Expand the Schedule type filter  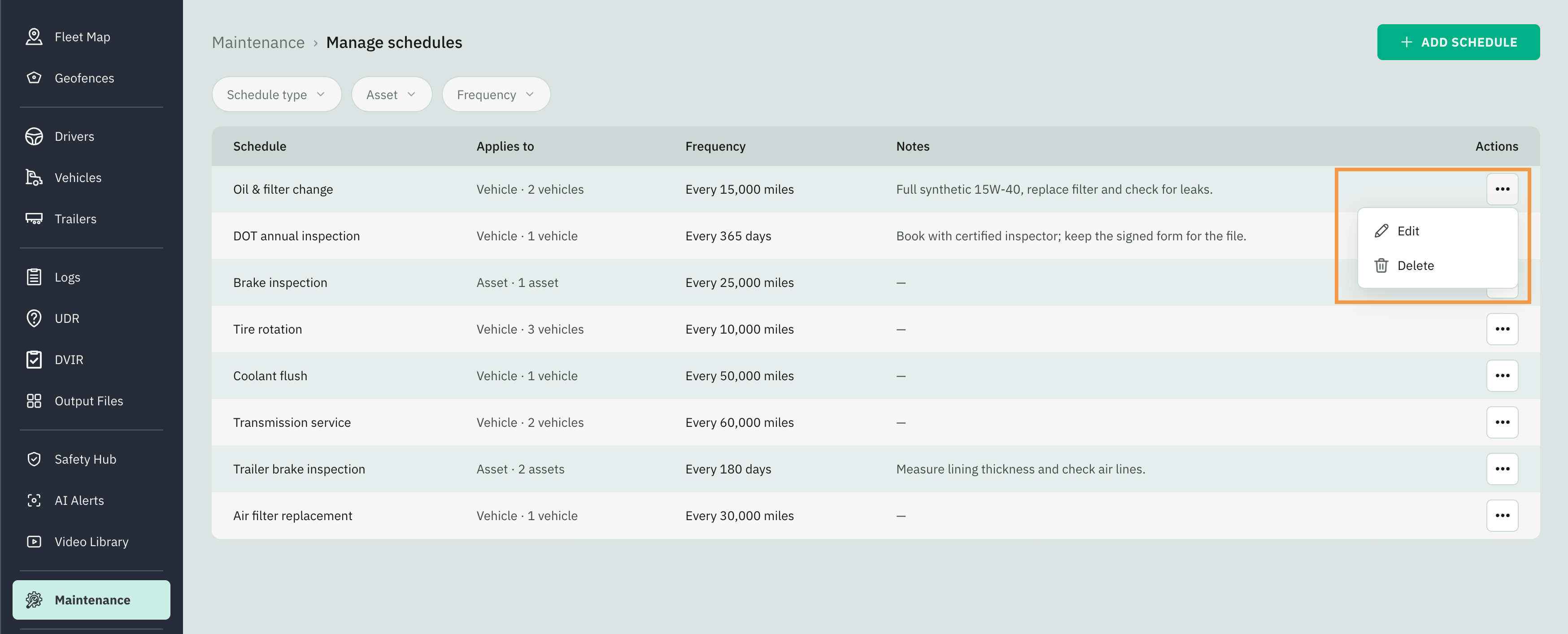(276, 94)
